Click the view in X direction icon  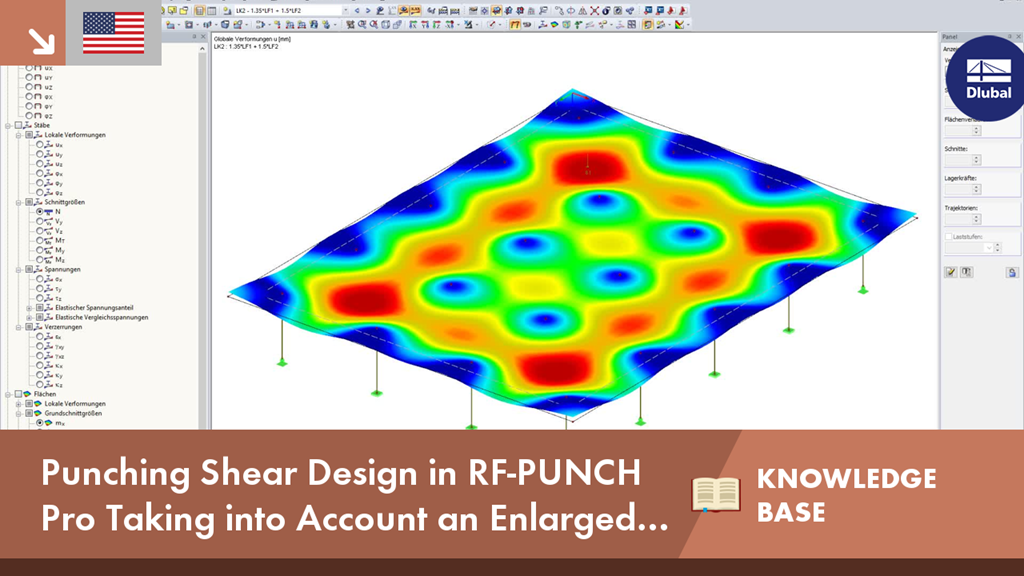(x=413, y=25)
